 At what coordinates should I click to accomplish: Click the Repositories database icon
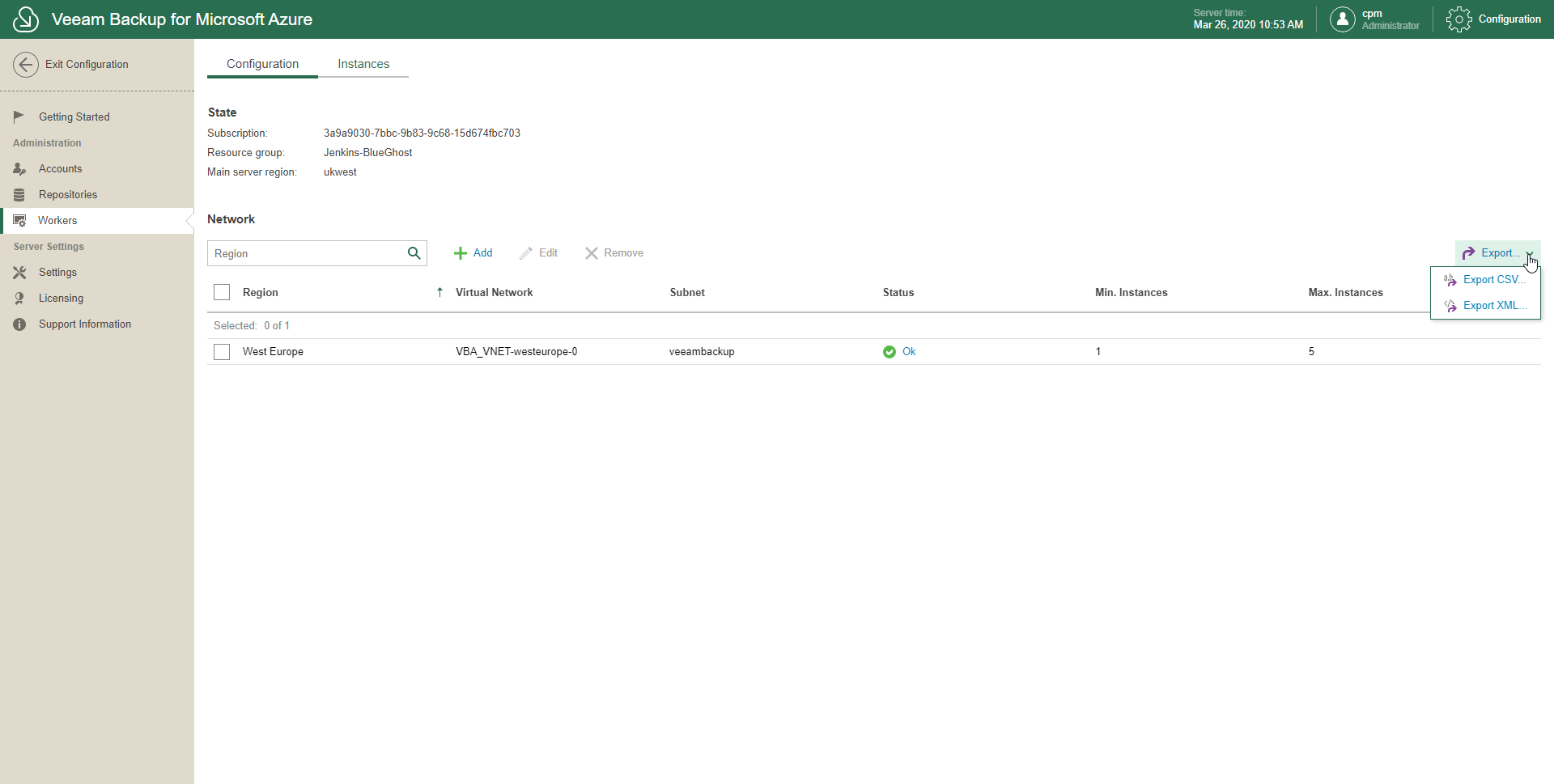click(19, 194)
